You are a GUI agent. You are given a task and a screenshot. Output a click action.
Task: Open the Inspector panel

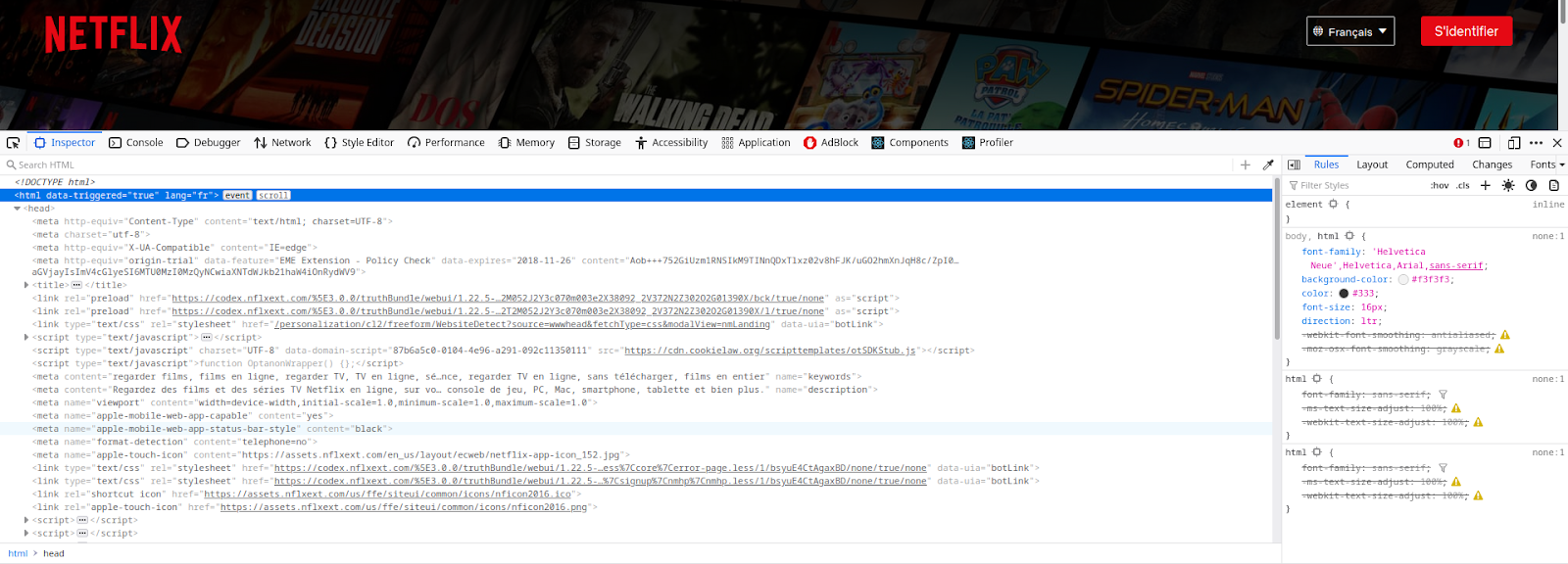point(65,143)
